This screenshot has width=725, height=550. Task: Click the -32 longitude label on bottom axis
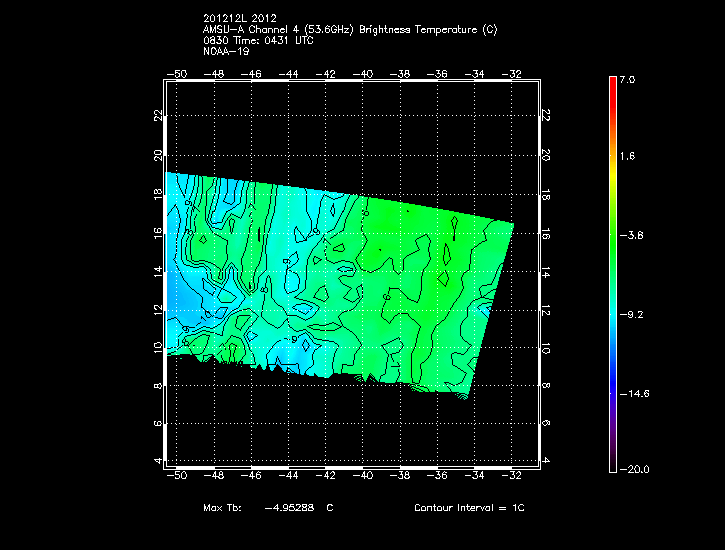coord(512,475)
